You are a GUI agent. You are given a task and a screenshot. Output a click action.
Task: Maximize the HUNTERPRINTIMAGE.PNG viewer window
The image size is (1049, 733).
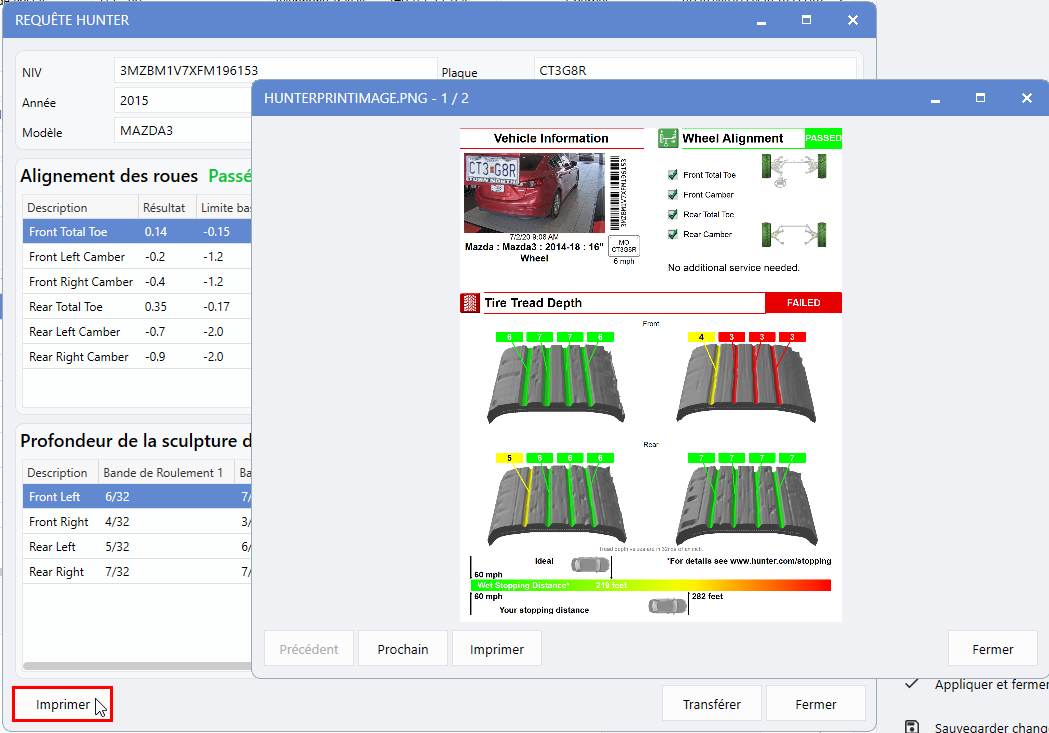click(x=981, y=98)
